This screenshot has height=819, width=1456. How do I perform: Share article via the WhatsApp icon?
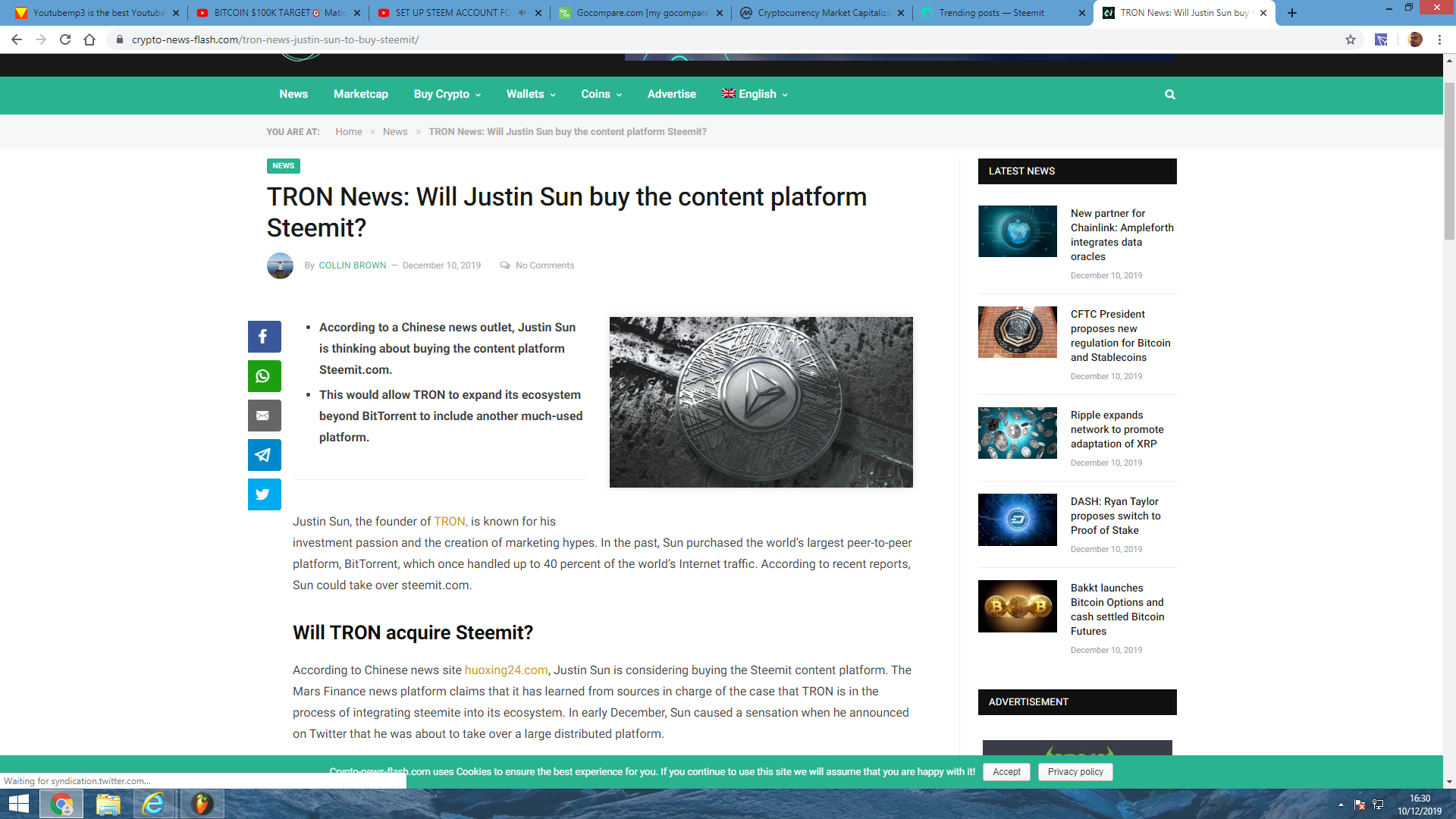[x=264, y=376]
